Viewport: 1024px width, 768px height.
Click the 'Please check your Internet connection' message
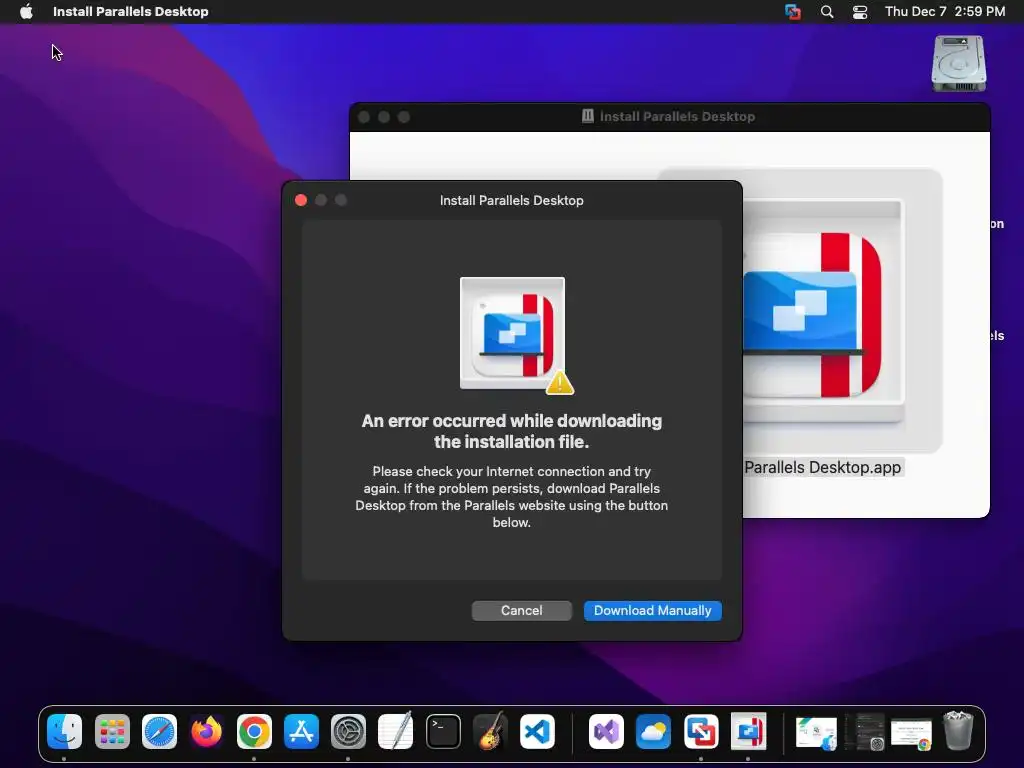(x=511, y=496)
